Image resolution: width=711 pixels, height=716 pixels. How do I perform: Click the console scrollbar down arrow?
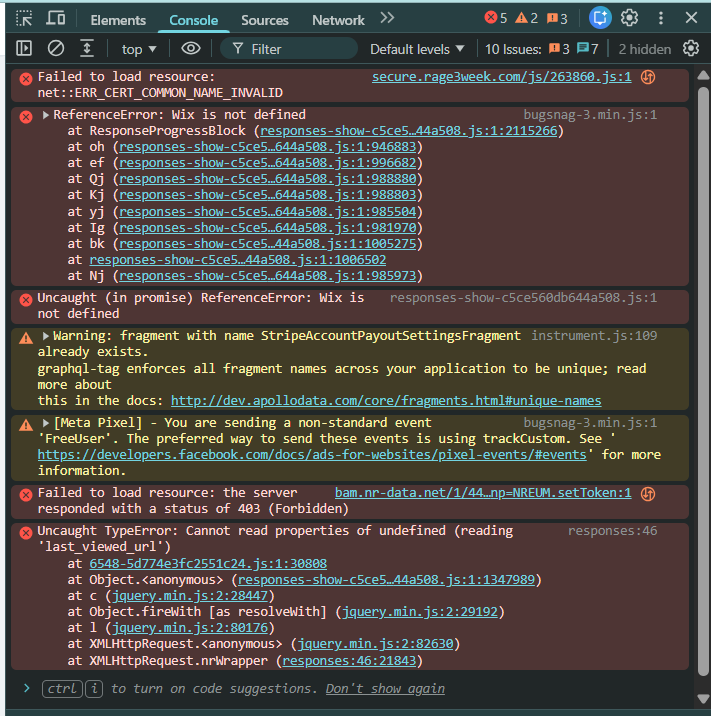click(703, 699)
